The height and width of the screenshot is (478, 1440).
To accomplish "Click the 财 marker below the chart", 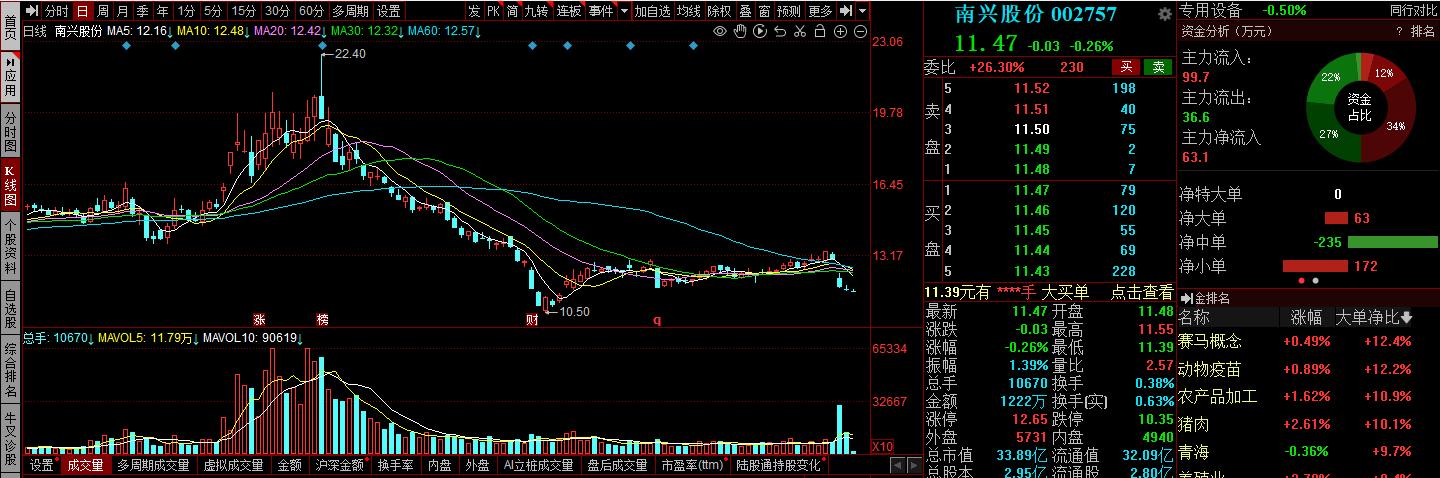I will click(x=532, y=320).
